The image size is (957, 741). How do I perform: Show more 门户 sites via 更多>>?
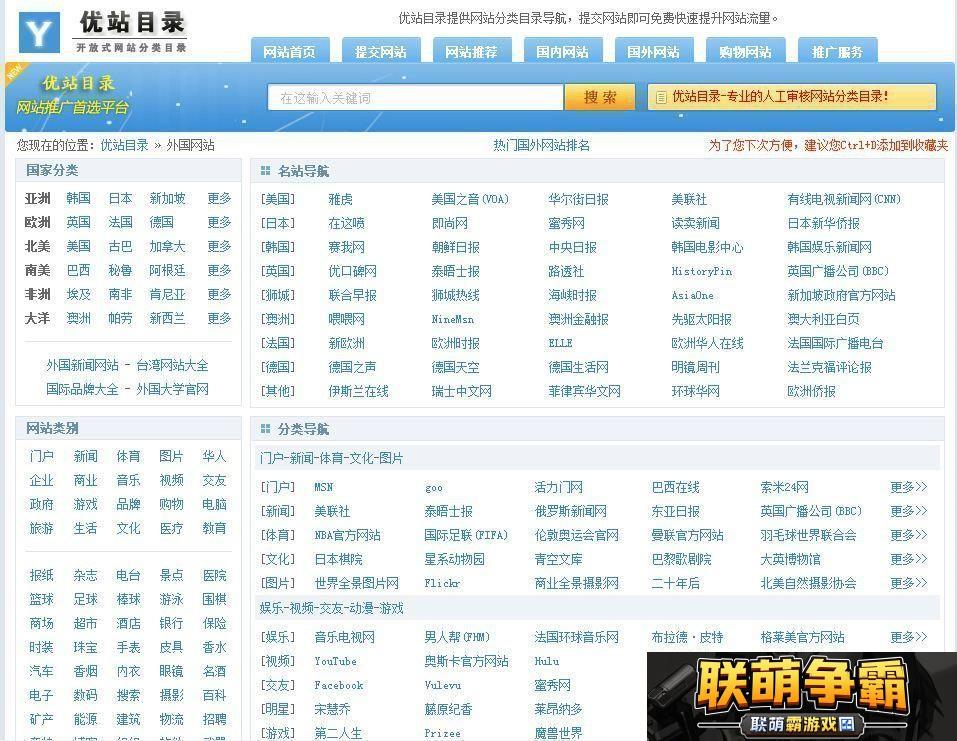pos(908,487)
